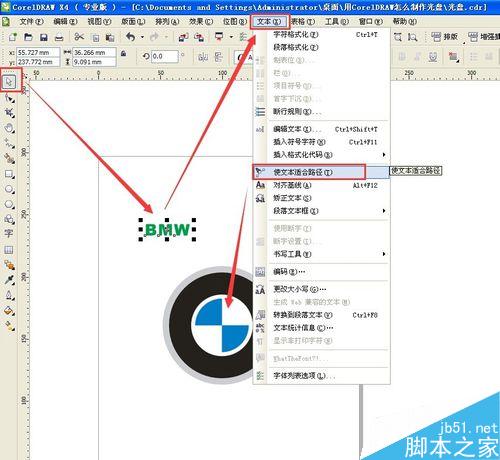Screen dimensions: 500x460
Task: Toggle the lock ratio padlock
Action: pos(124,53)
